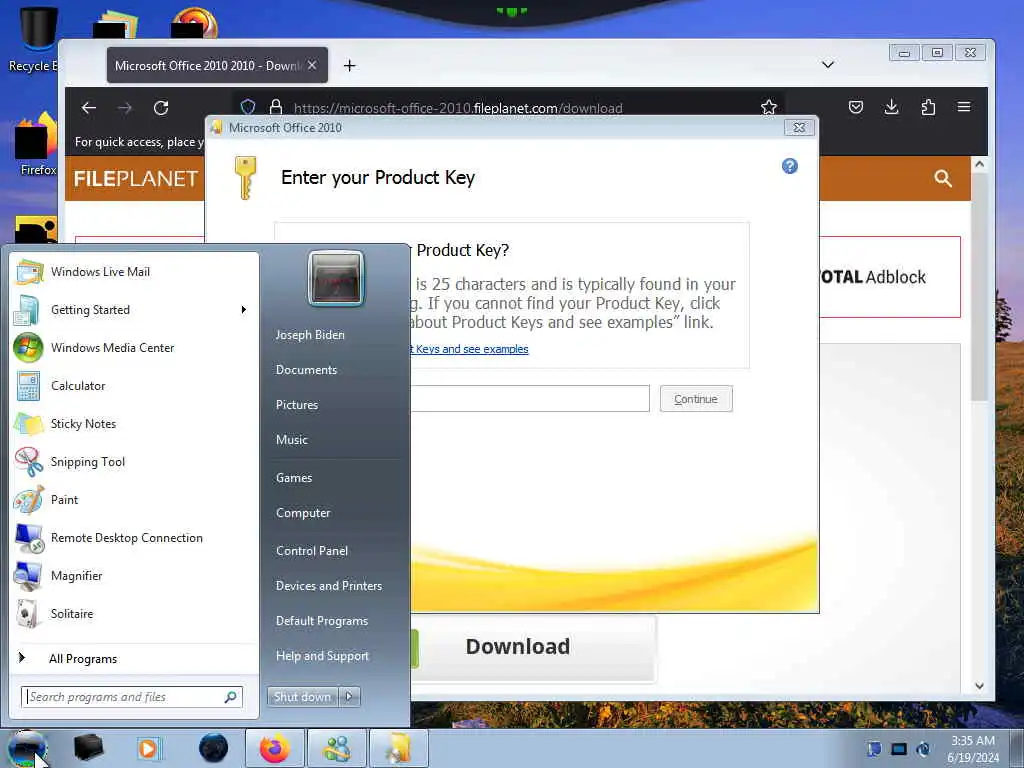Click the FilePlanet search magnifier icon
1024x768 pixels.
click(942, 178)
